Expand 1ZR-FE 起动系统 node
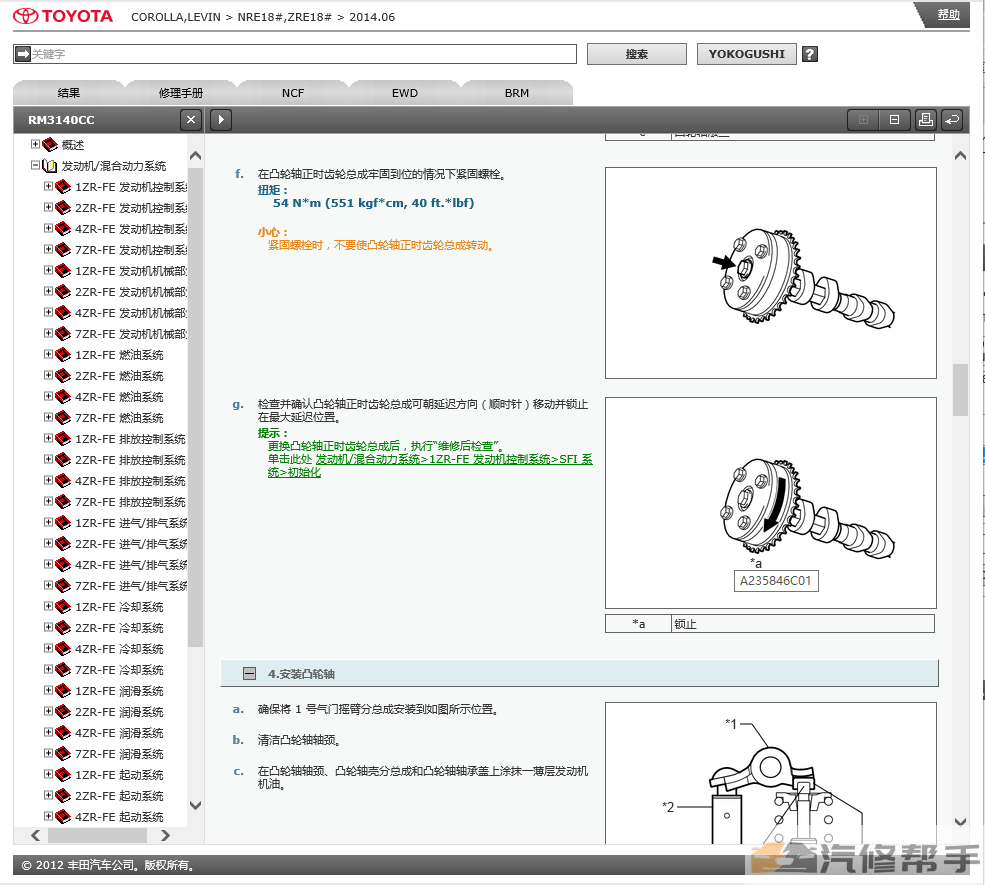Viewport: 985px width, 885px height. [x=48, y=774]
